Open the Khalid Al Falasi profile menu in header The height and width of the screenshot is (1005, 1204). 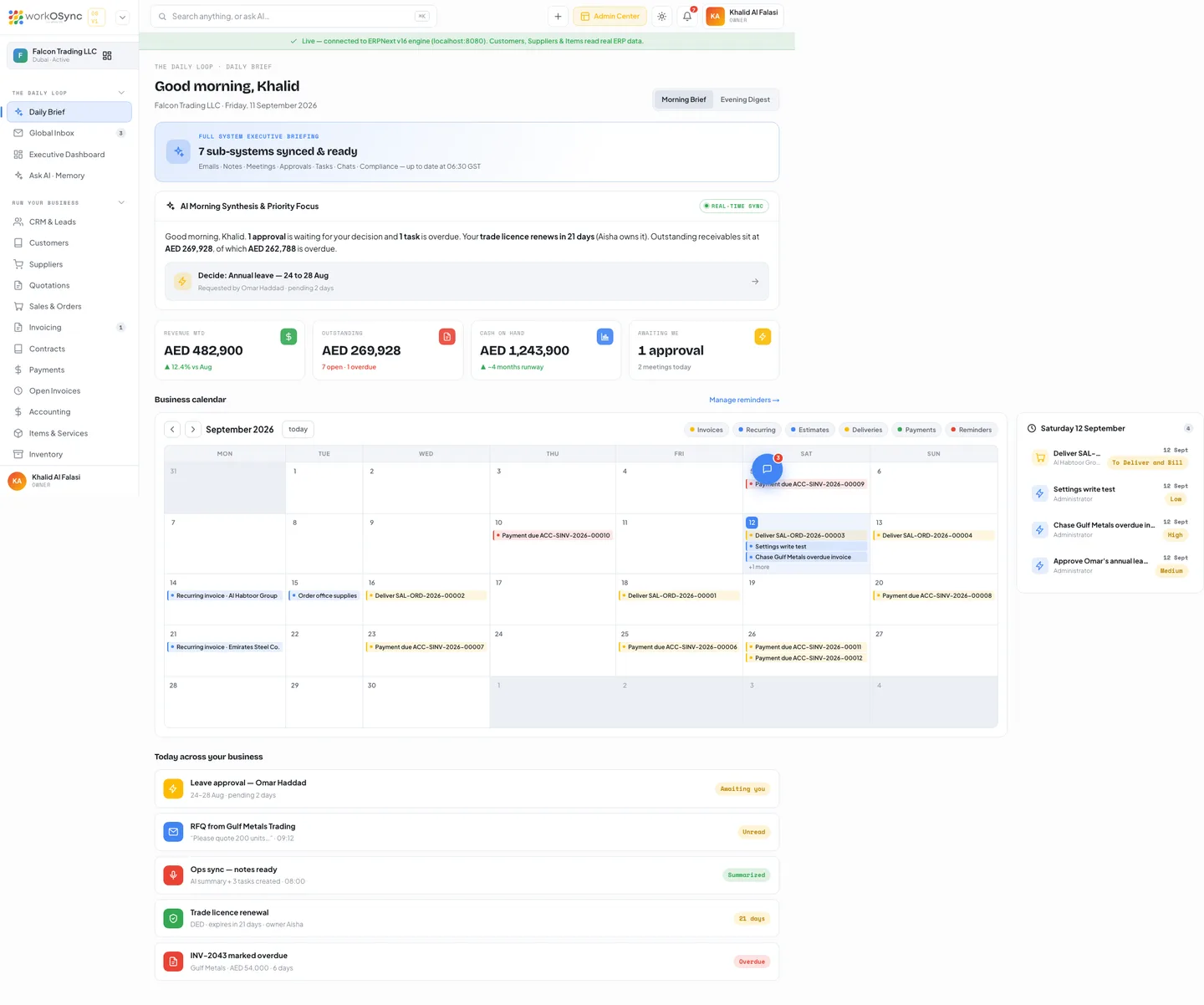pos(743,16)
